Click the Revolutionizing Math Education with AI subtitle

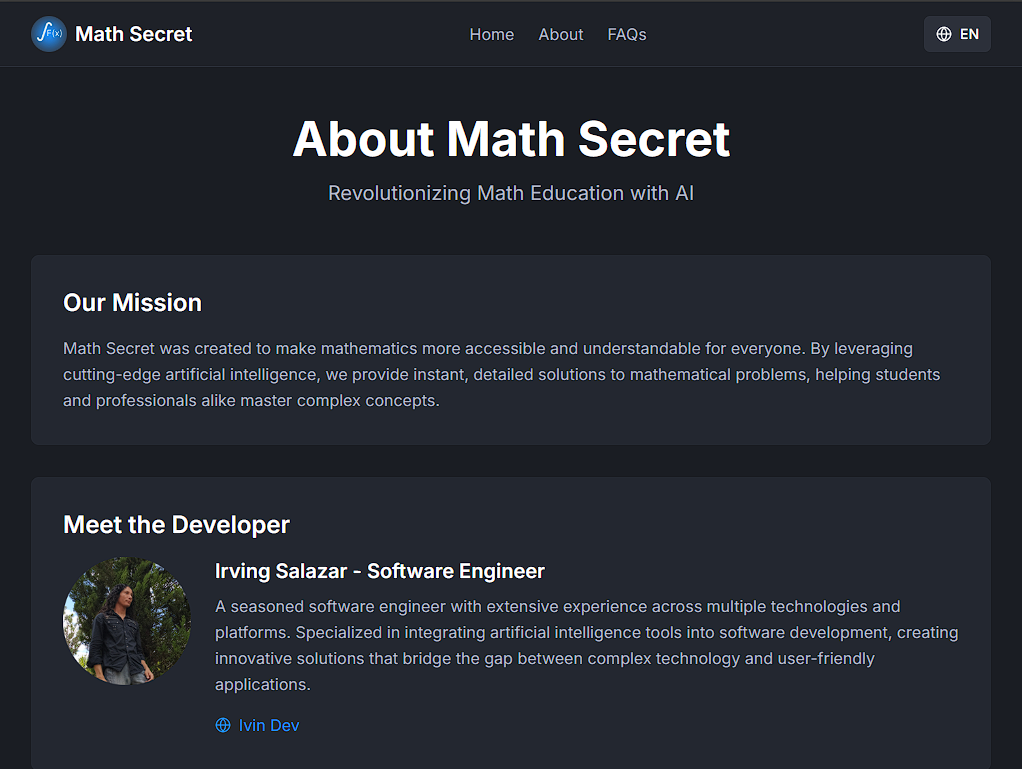(511, 193)
